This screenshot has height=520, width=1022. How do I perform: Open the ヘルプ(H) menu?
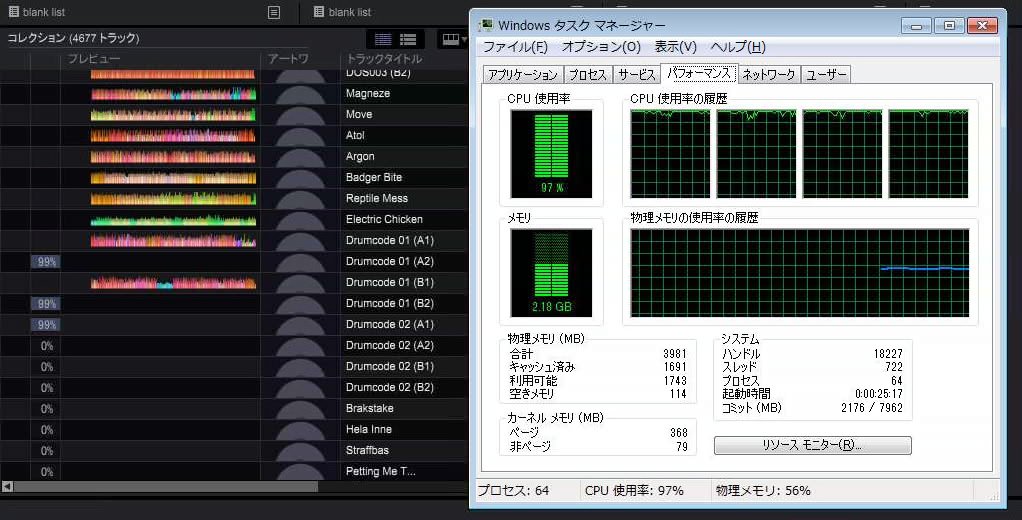(738, 47)
